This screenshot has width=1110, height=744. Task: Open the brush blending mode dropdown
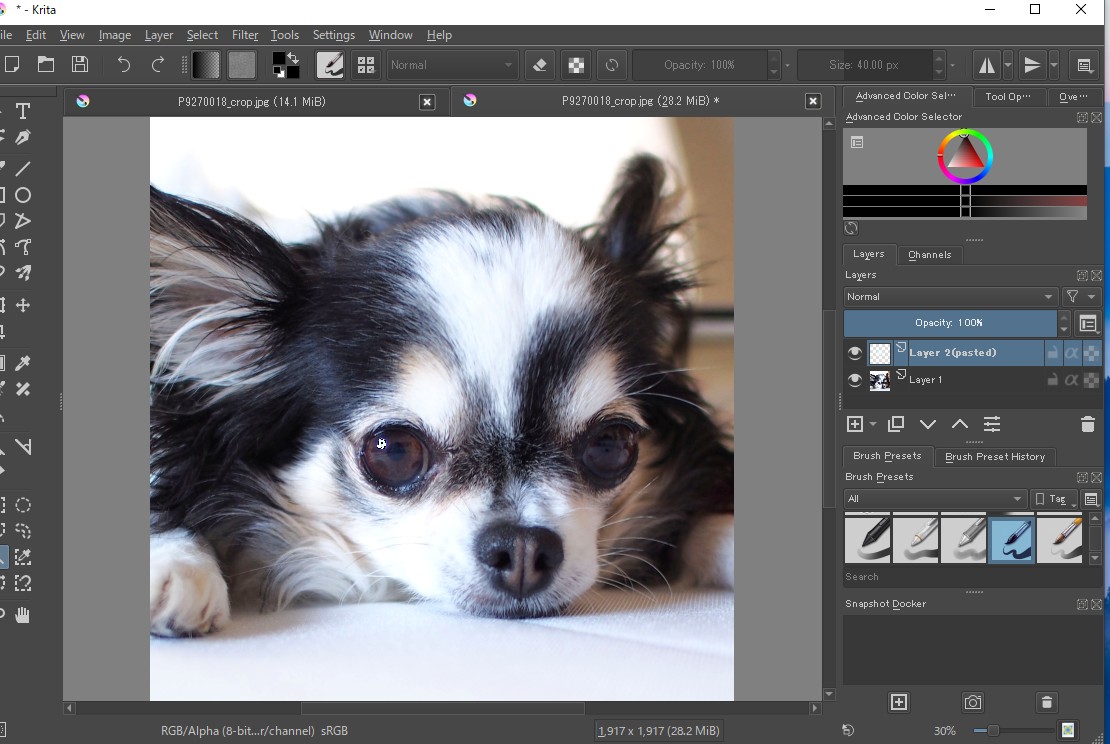pyautogui.click(x=452, y=65)
